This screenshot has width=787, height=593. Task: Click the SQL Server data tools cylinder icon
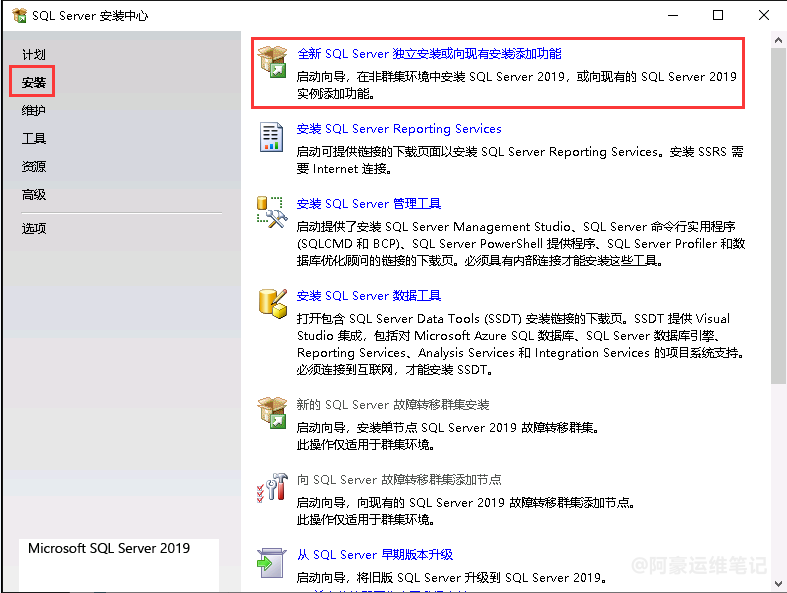[x=273, y=303]
